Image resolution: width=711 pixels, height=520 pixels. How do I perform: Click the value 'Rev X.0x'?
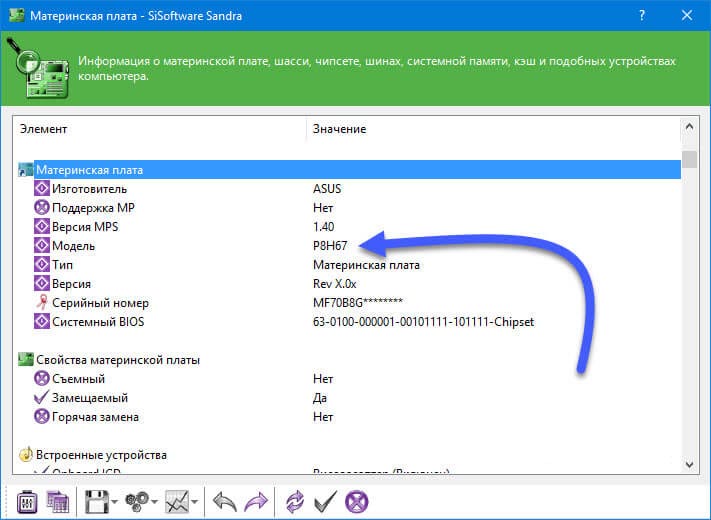[x=335, y=284]
